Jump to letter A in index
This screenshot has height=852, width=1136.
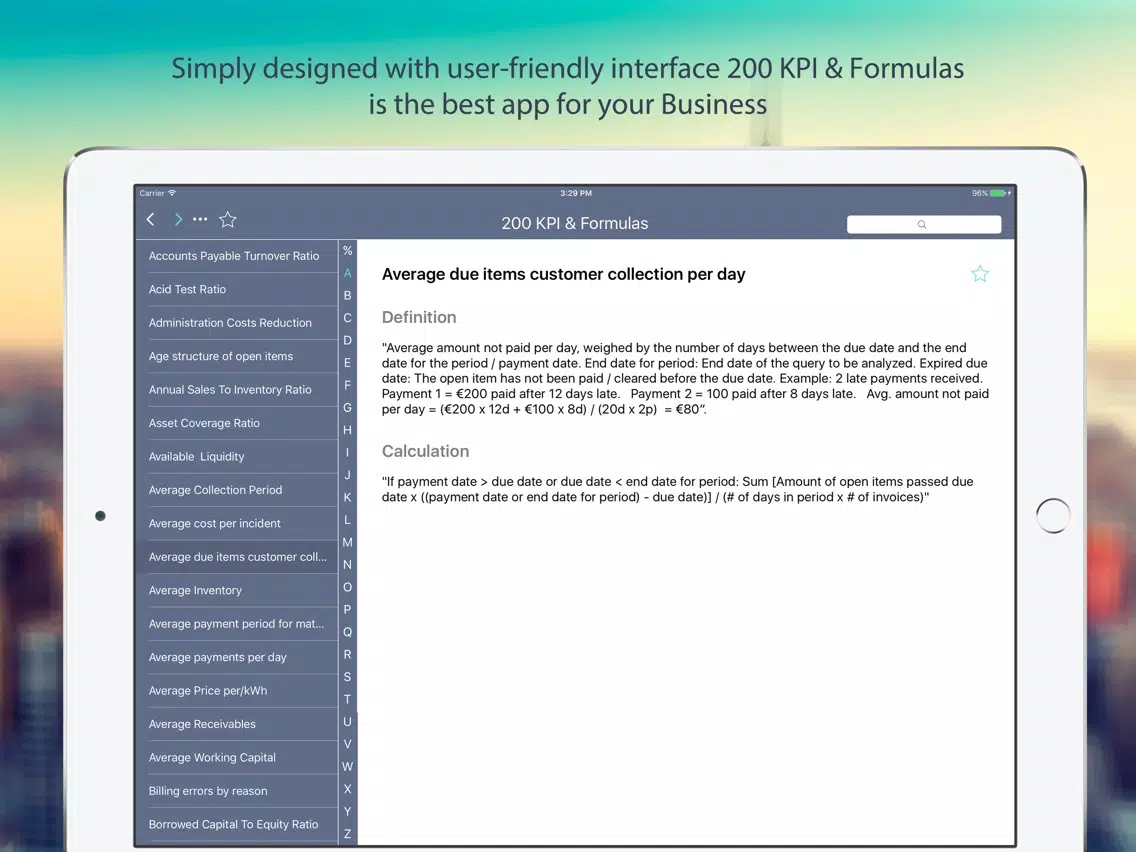click(348, 273)
